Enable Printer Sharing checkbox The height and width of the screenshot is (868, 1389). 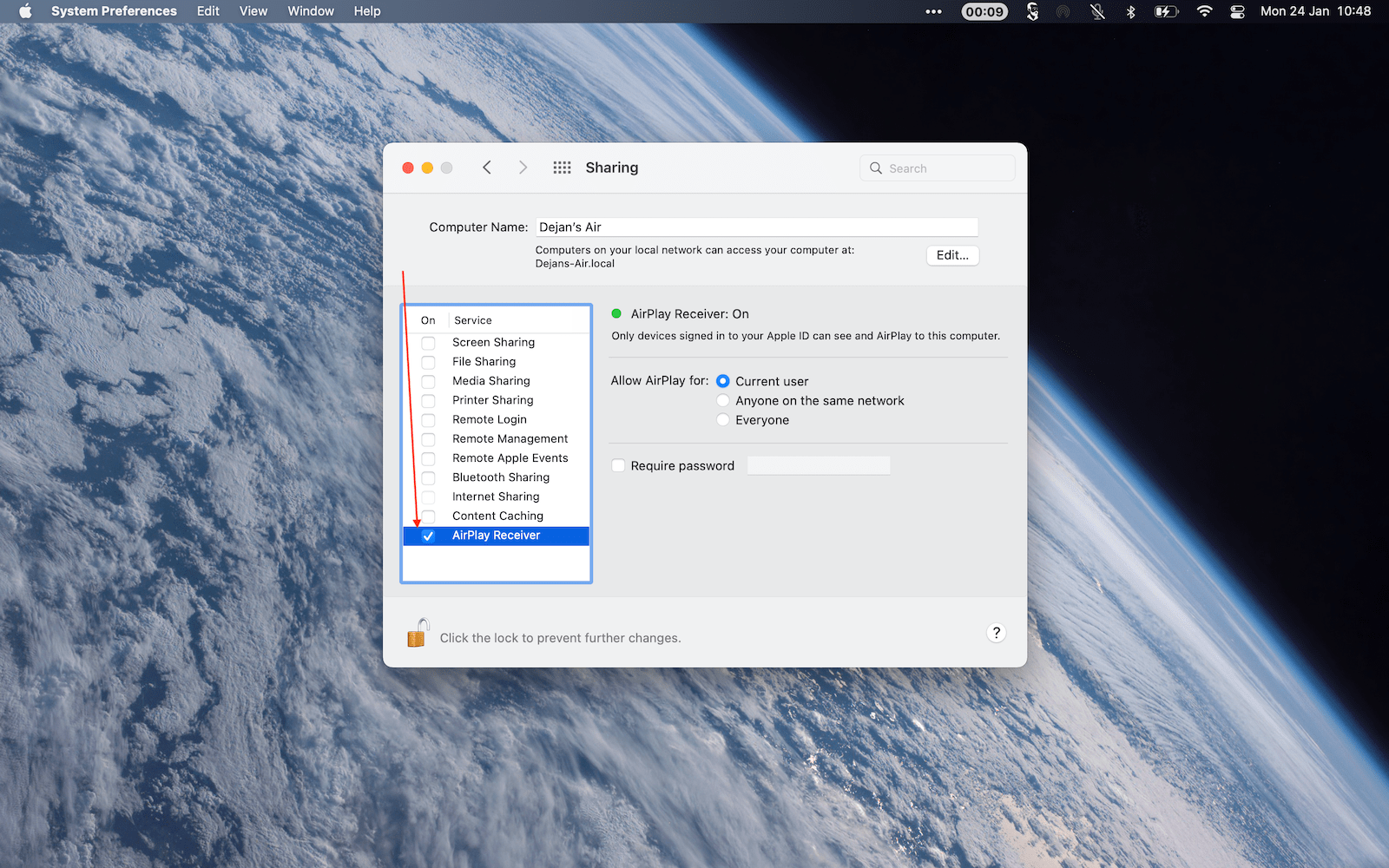(428, 400)
